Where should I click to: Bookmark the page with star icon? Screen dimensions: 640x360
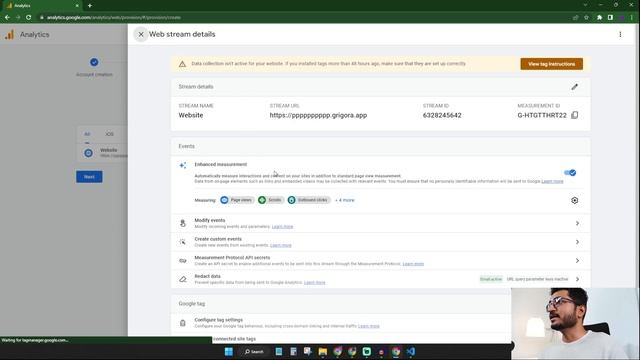587,18
